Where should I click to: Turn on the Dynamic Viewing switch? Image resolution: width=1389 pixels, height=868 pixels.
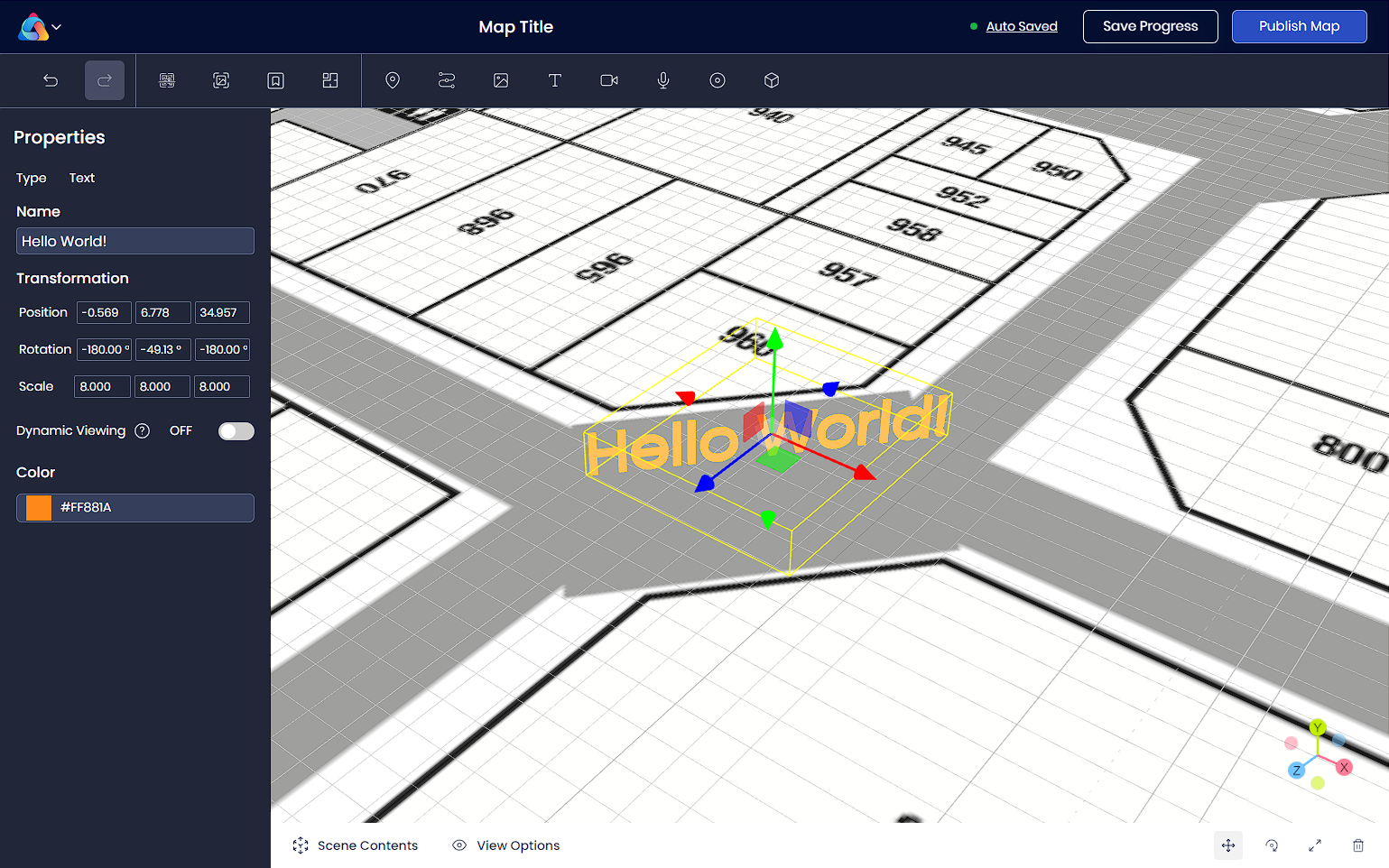236,431
